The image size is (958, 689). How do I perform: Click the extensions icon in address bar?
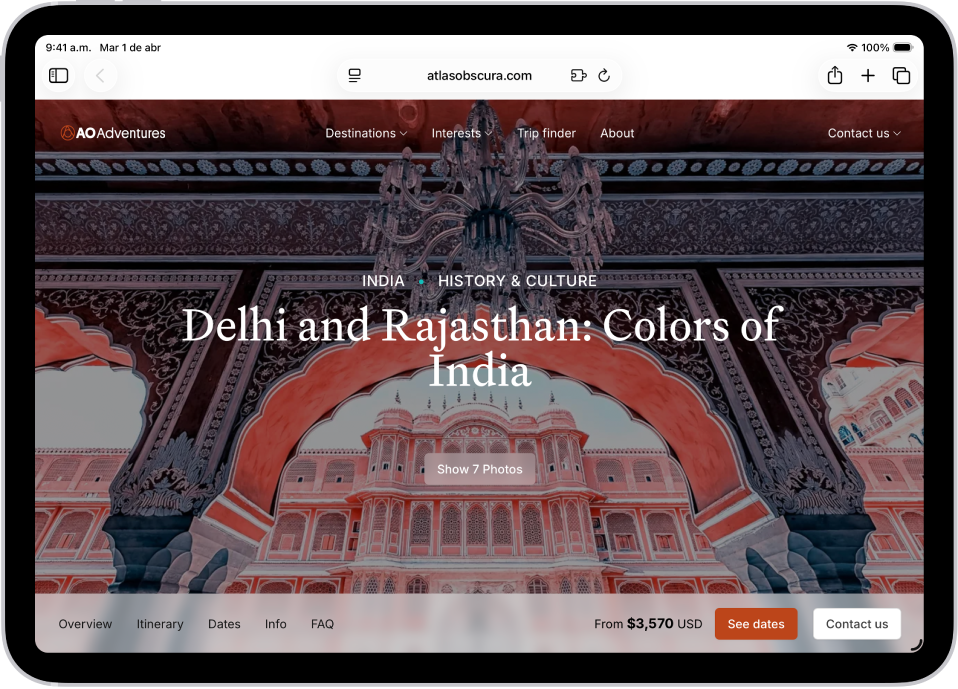point(578,76)
